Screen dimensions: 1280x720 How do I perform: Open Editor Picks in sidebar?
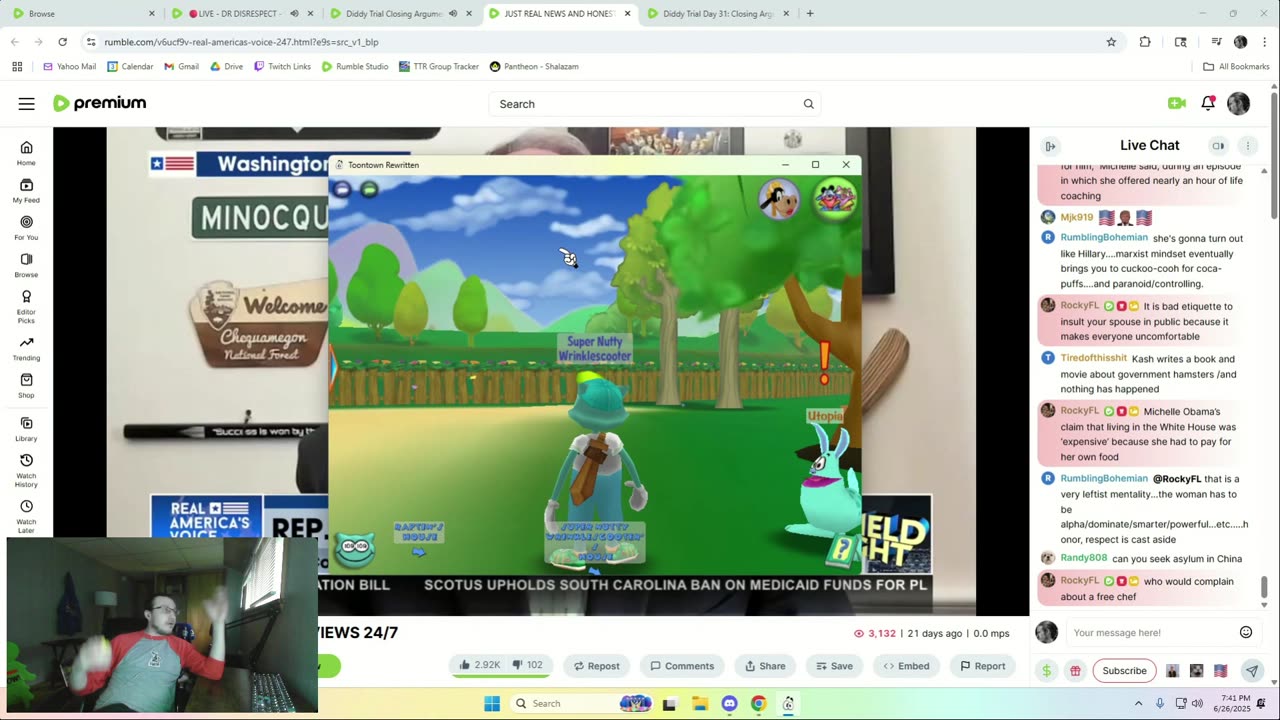coord(26,306)
